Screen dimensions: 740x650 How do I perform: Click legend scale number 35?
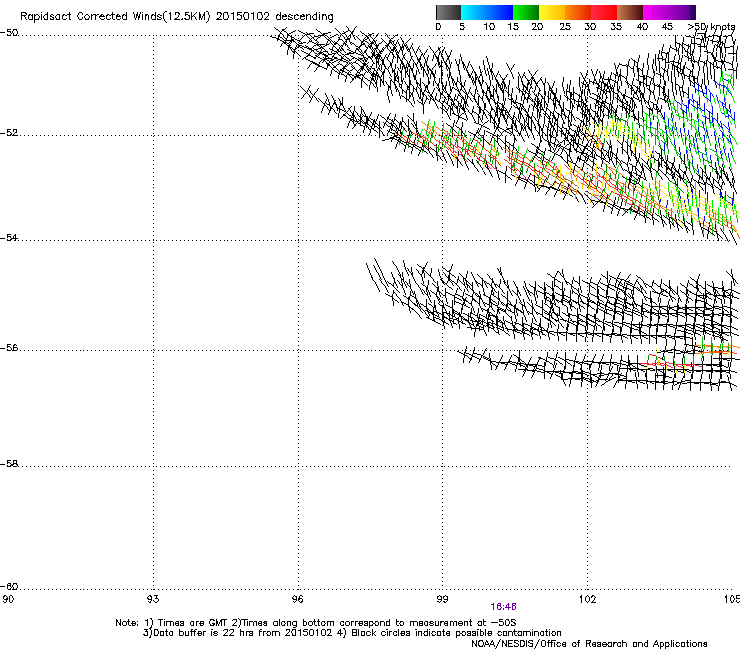pos(616,27)
